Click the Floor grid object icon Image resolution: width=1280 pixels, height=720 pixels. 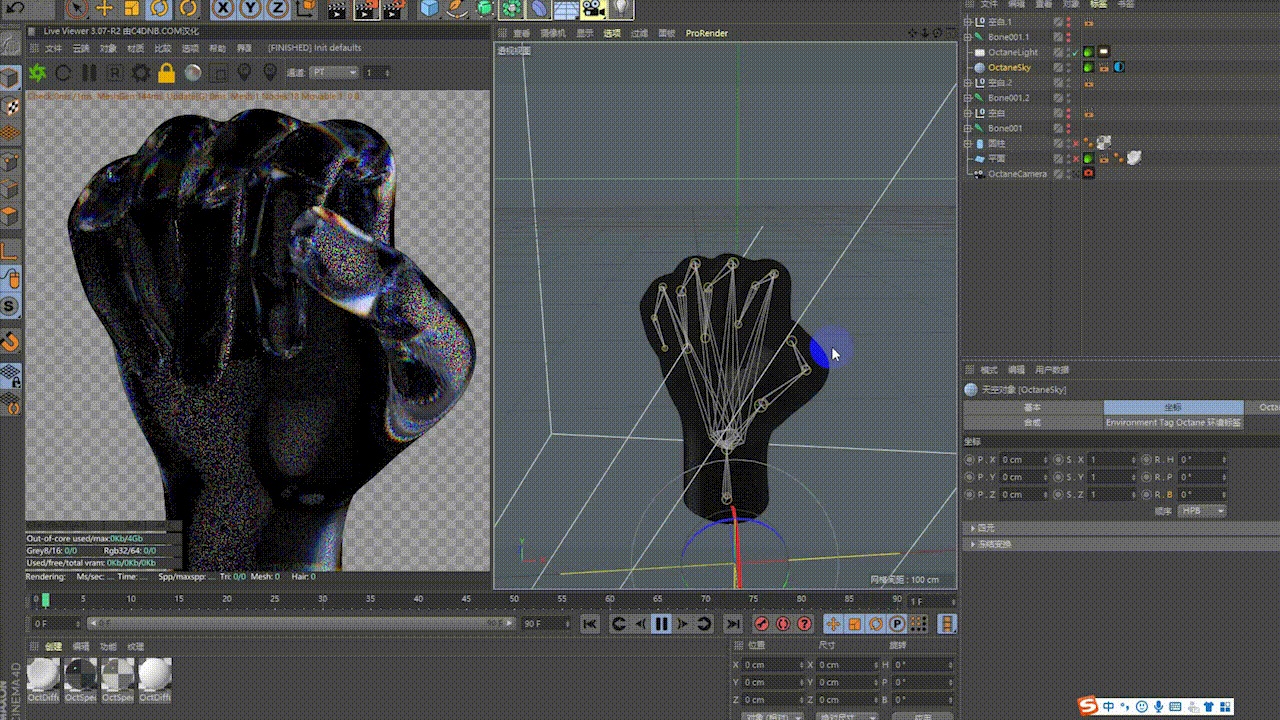[567, 9]
